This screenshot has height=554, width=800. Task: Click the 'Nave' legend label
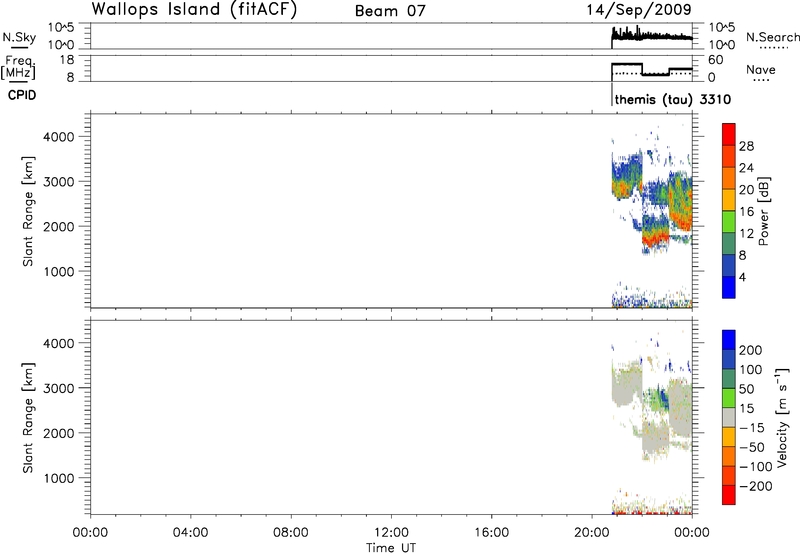pyautogui.click(x=760, y=70)
